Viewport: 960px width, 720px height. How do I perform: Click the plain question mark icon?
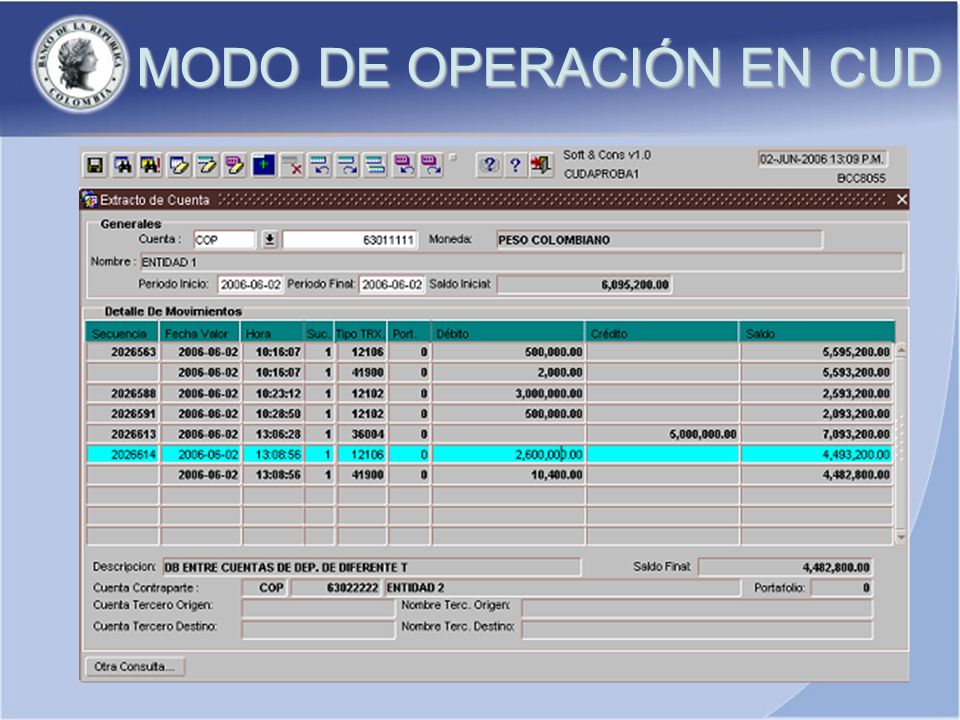(516, 165)
